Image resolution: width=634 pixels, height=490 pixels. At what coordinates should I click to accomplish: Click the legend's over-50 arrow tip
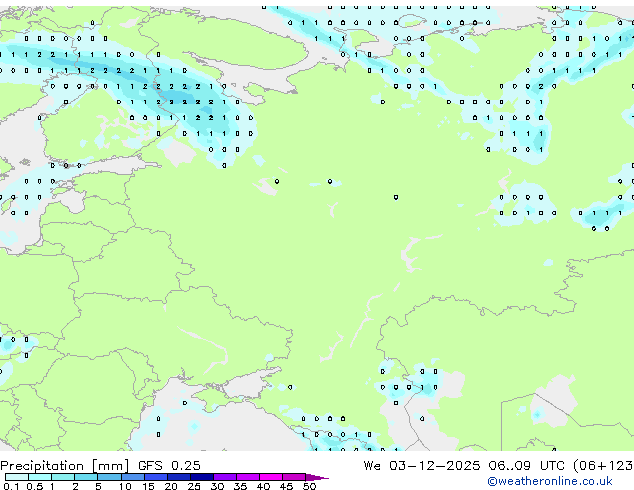317,477
